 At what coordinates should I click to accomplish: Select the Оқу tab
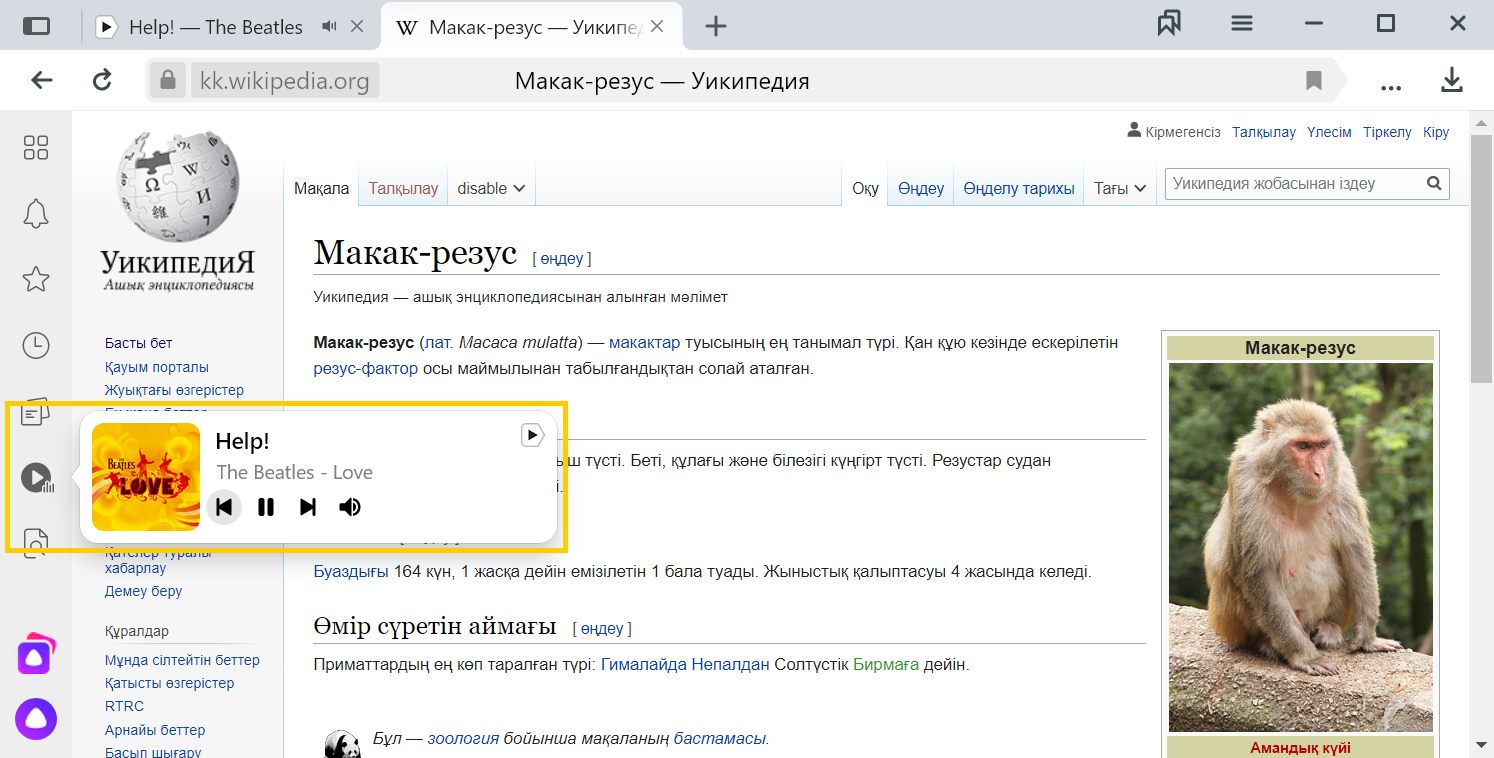865,188
